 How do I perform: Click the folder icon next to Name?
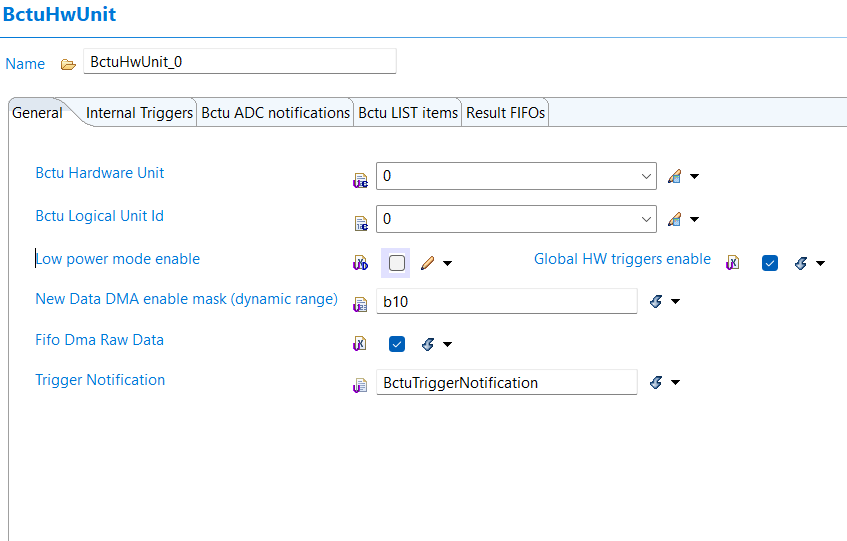point(68,64)
